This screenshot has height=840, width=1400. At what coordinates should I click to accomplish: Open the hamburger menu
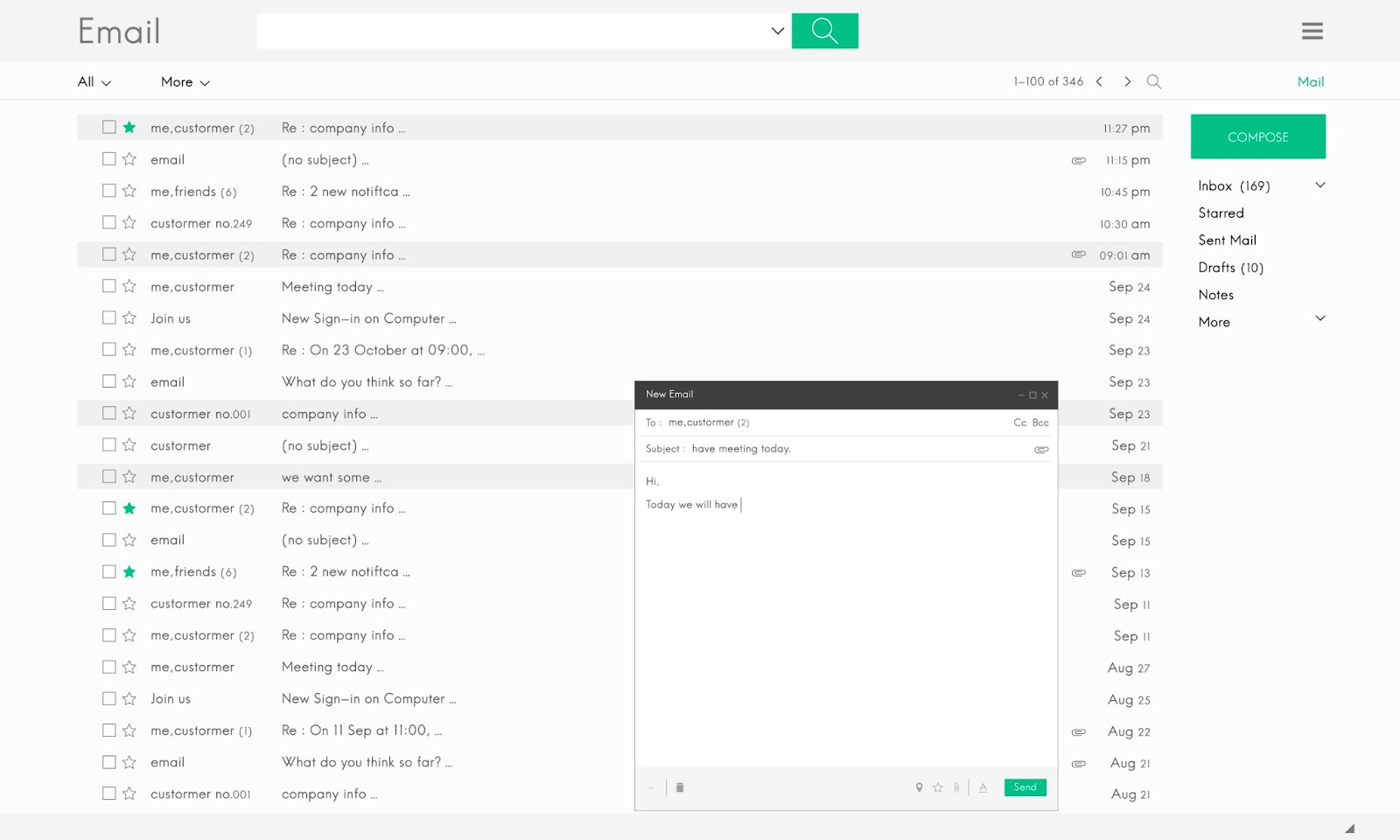[x=1312, y=30]
